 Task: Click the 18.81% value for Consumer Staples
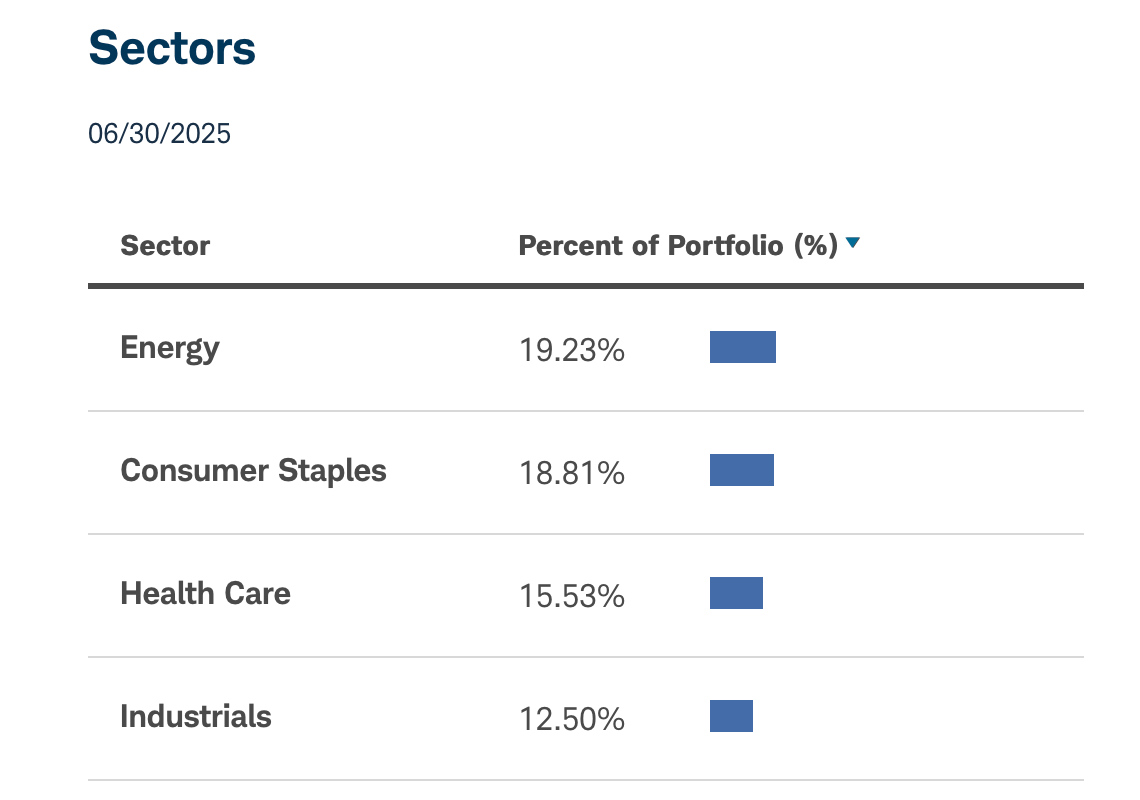click(x=571, y=473)
